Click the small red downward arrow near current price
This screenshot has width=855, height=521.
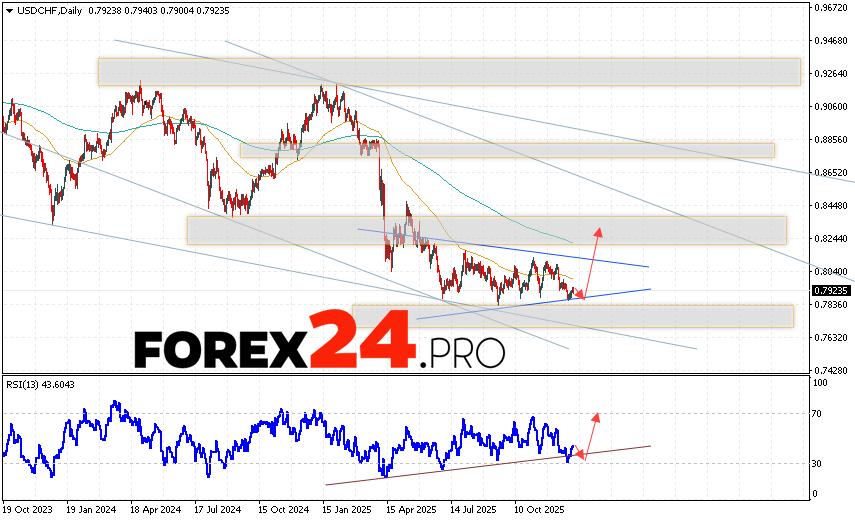[x=577, y=291]
